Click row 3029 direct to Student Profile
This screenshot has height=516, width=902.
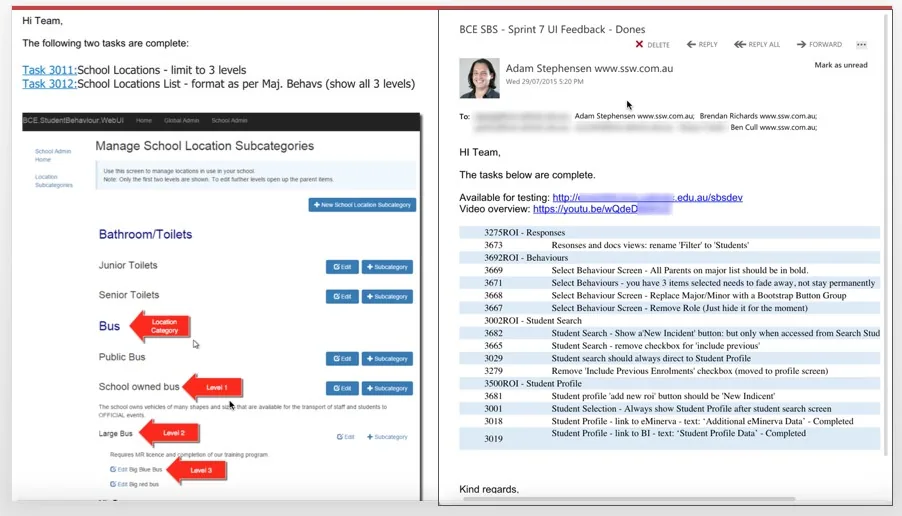[x=669, y=358]
